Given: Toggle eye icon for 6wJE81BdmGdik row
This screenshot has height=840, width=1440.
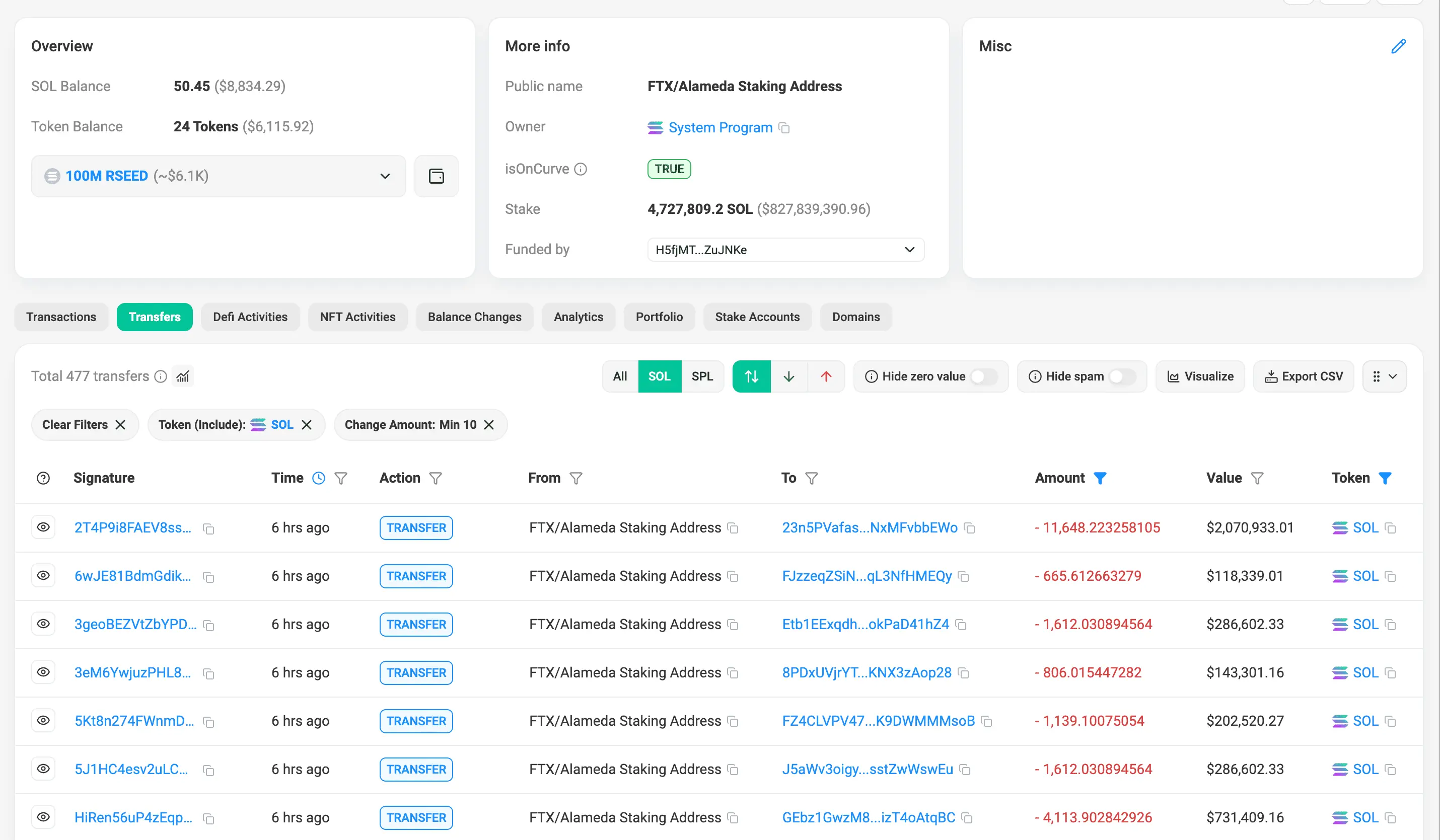Looking at the screenshot, I should [x=43, y=576].
